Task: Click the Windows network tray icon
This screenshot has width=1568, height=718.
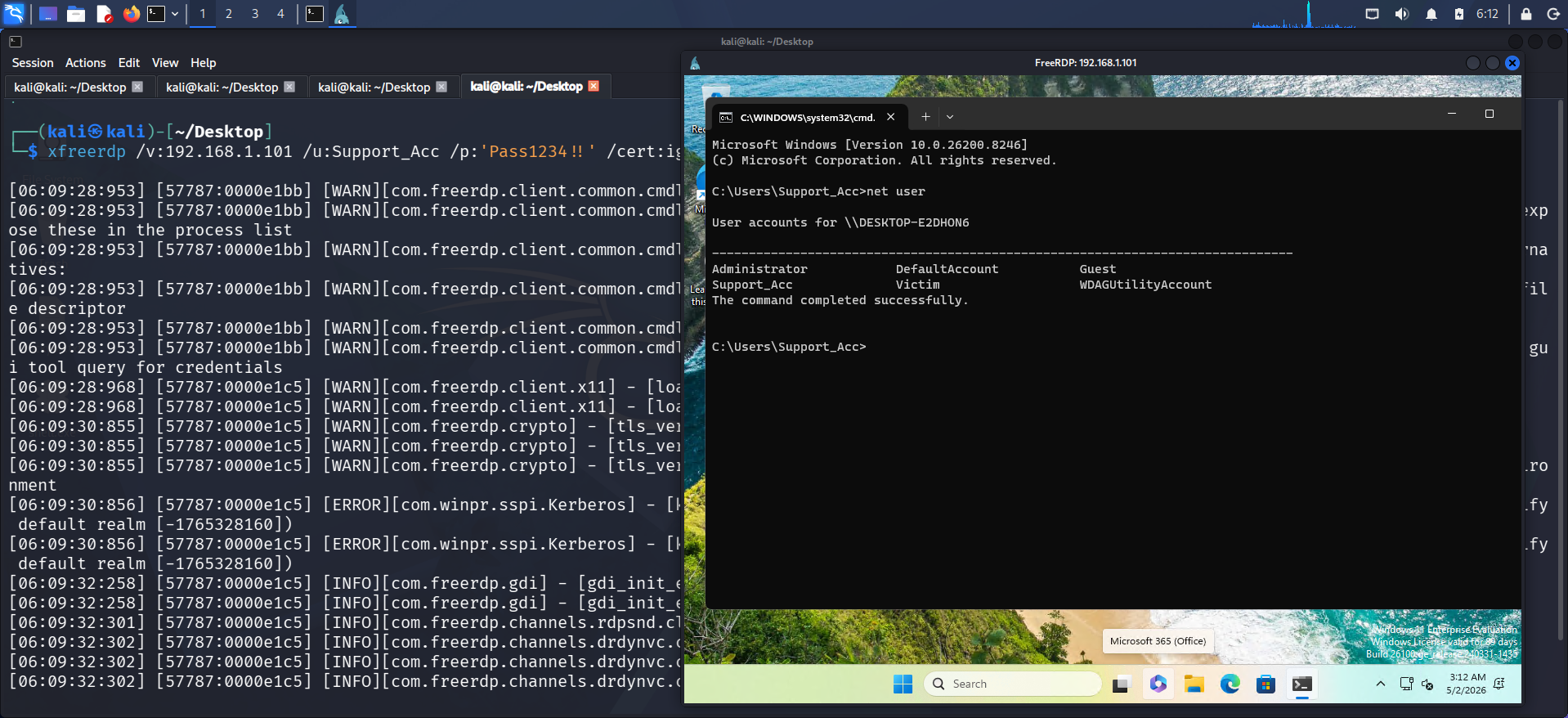Action: click(1406, 684)
